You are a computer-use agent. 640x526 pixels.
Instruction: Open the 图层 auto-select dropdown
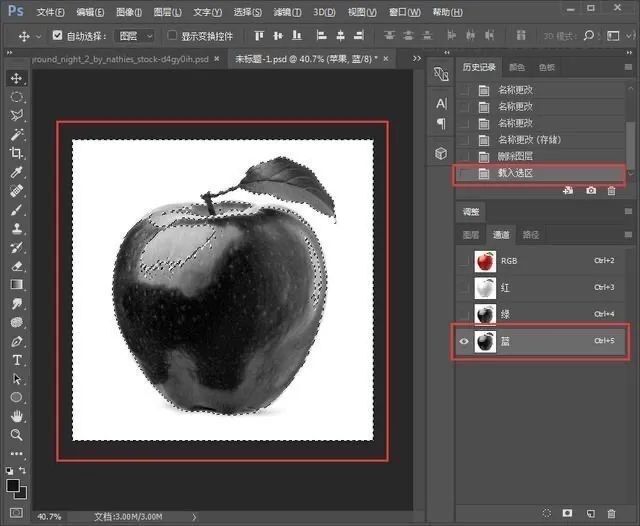tap(136, 35)
